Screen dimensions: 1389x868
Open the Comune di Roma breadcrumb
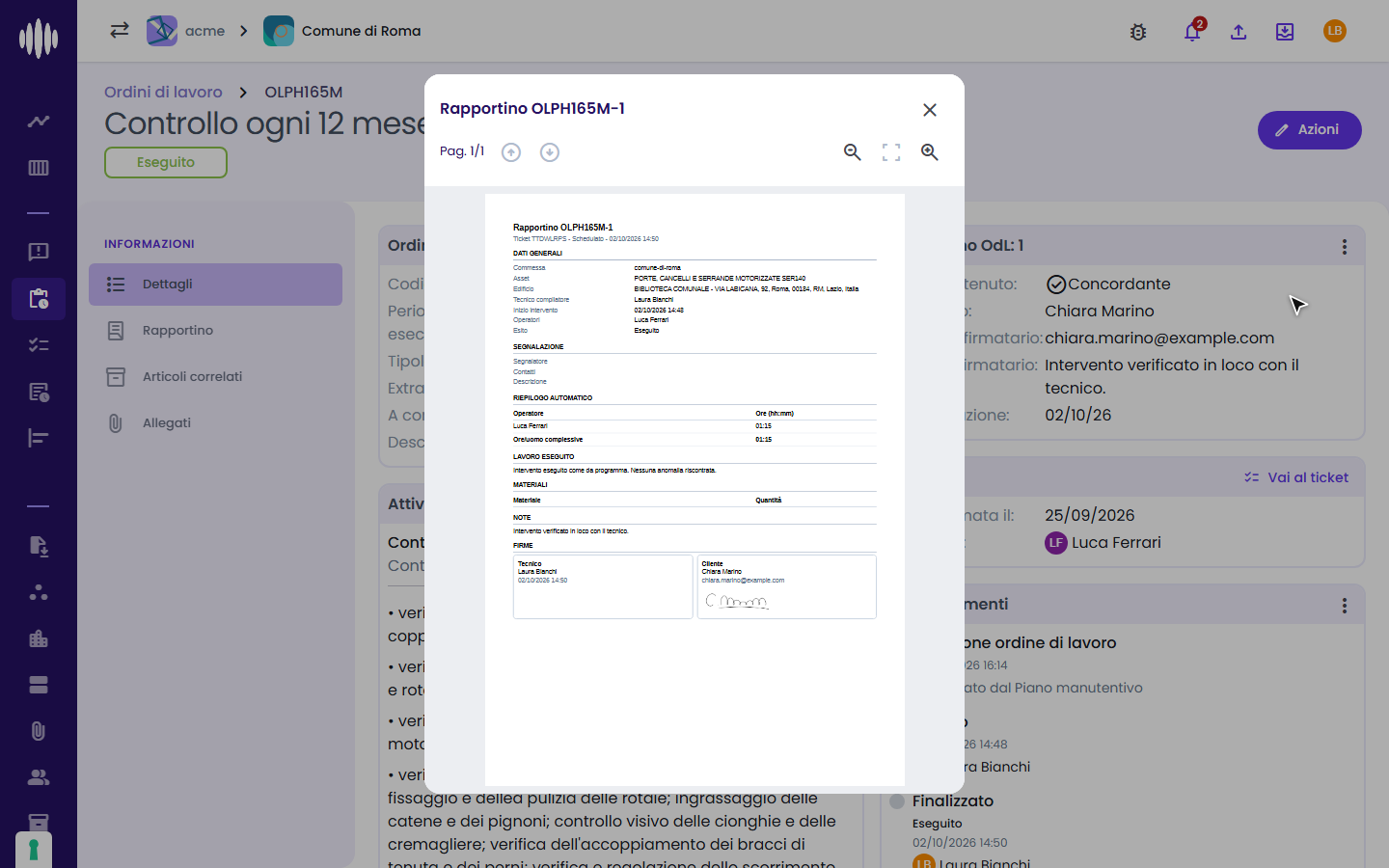pyautogui.click(x=342, y=31)
